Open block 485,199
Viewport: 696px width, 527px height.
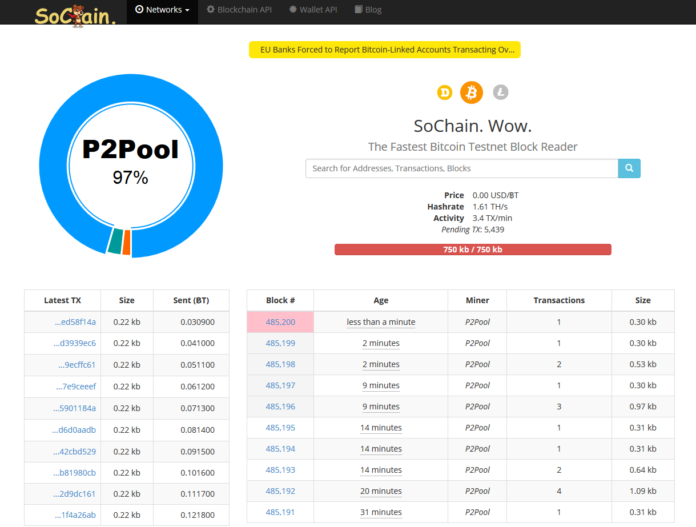(280, 343)
